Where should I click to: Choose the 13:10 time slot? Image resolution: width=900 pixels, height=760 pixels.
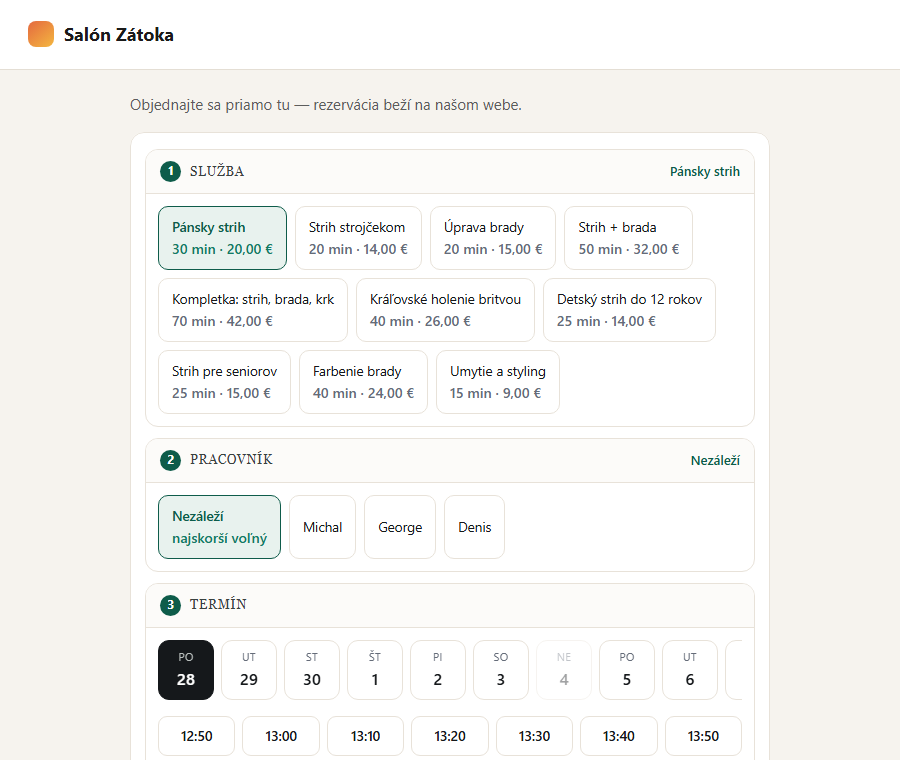pos(366,736)
